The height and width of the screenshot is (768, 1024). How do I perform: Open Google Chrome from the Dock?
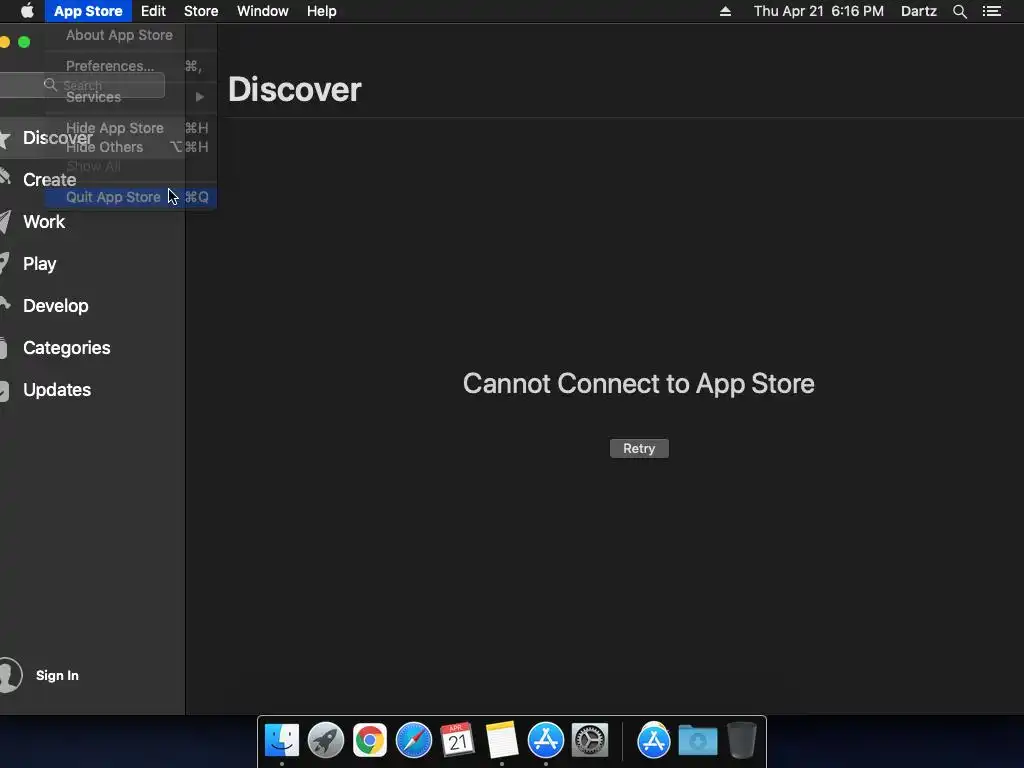coord(370,740)
